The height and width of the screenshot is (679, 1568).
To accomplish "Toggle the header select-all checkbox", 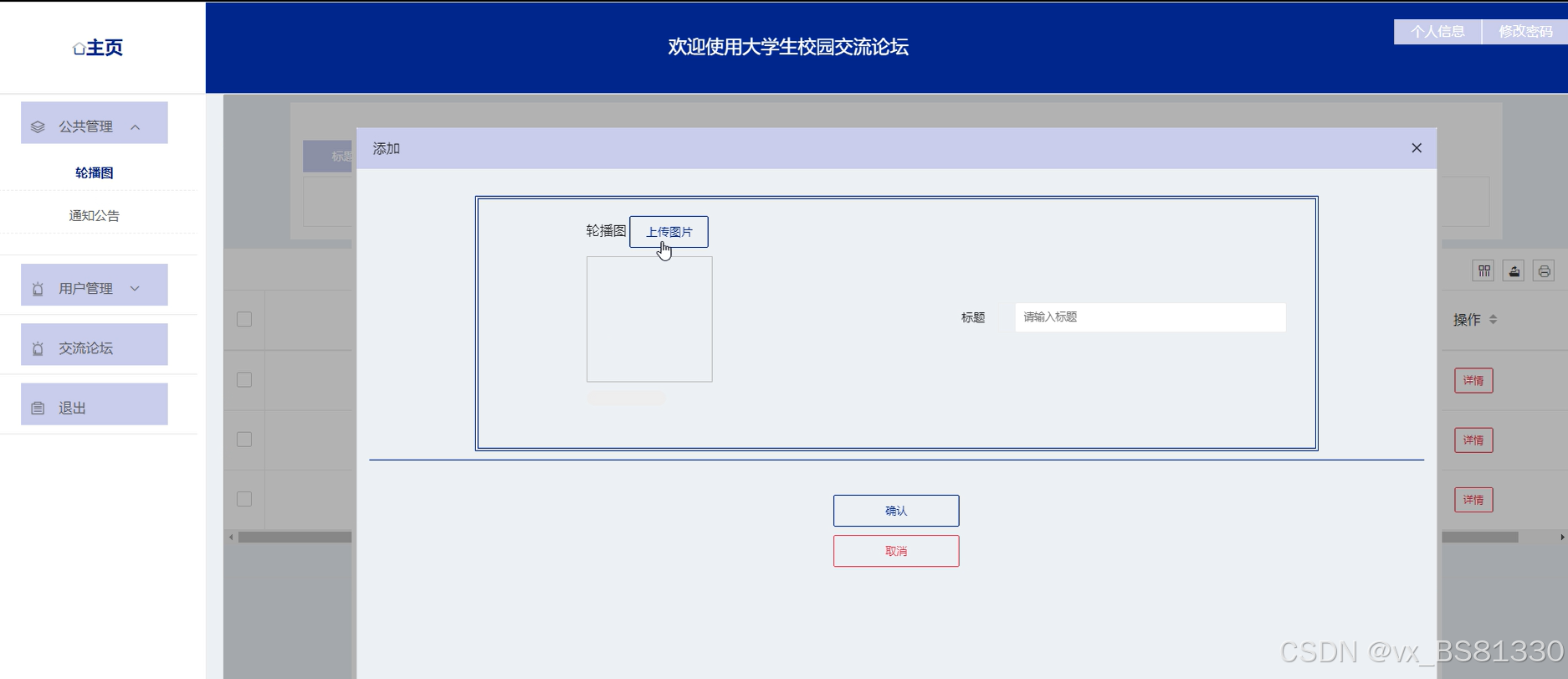I will [244, 319].
